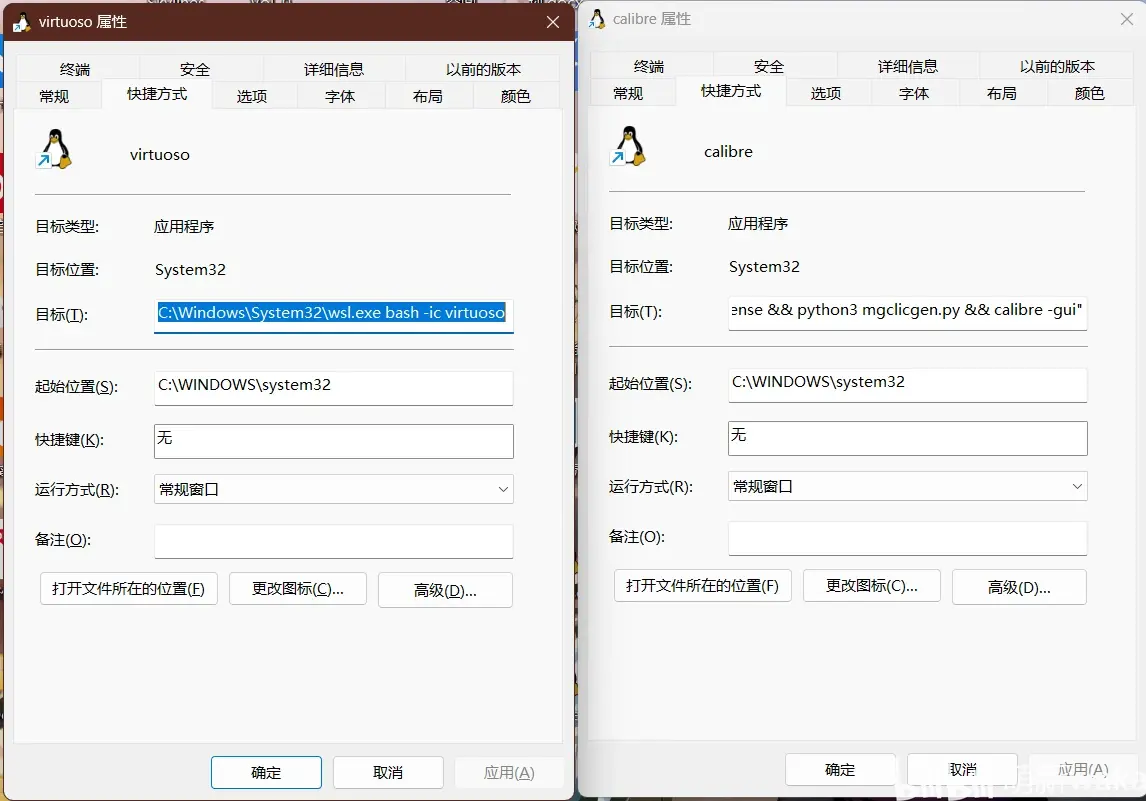Open the 终端 tab in virtuoso properties

point(75,69)
